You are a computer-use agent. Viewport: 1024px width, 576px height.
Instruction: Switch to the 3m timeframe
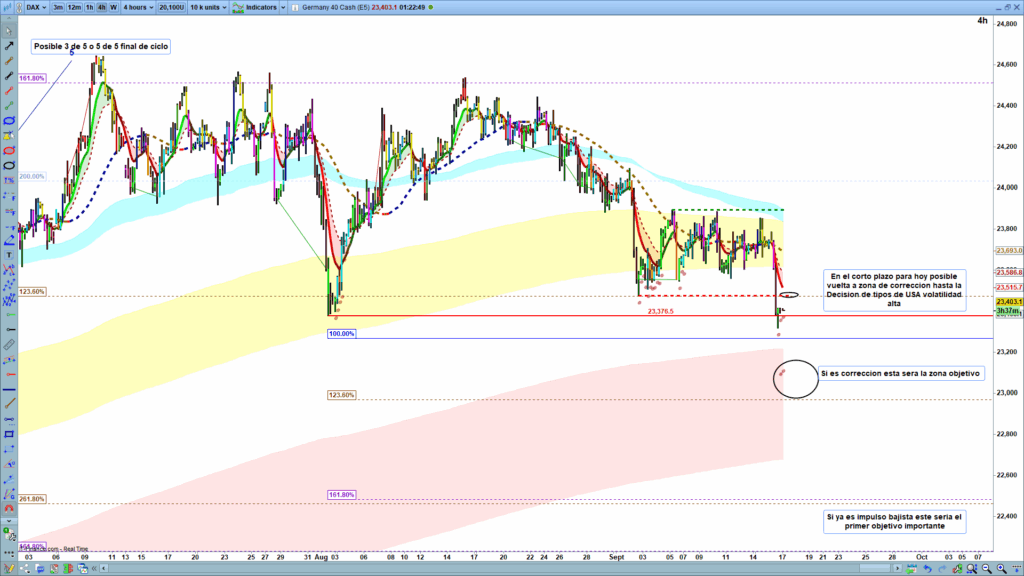[x=58, y=7]
